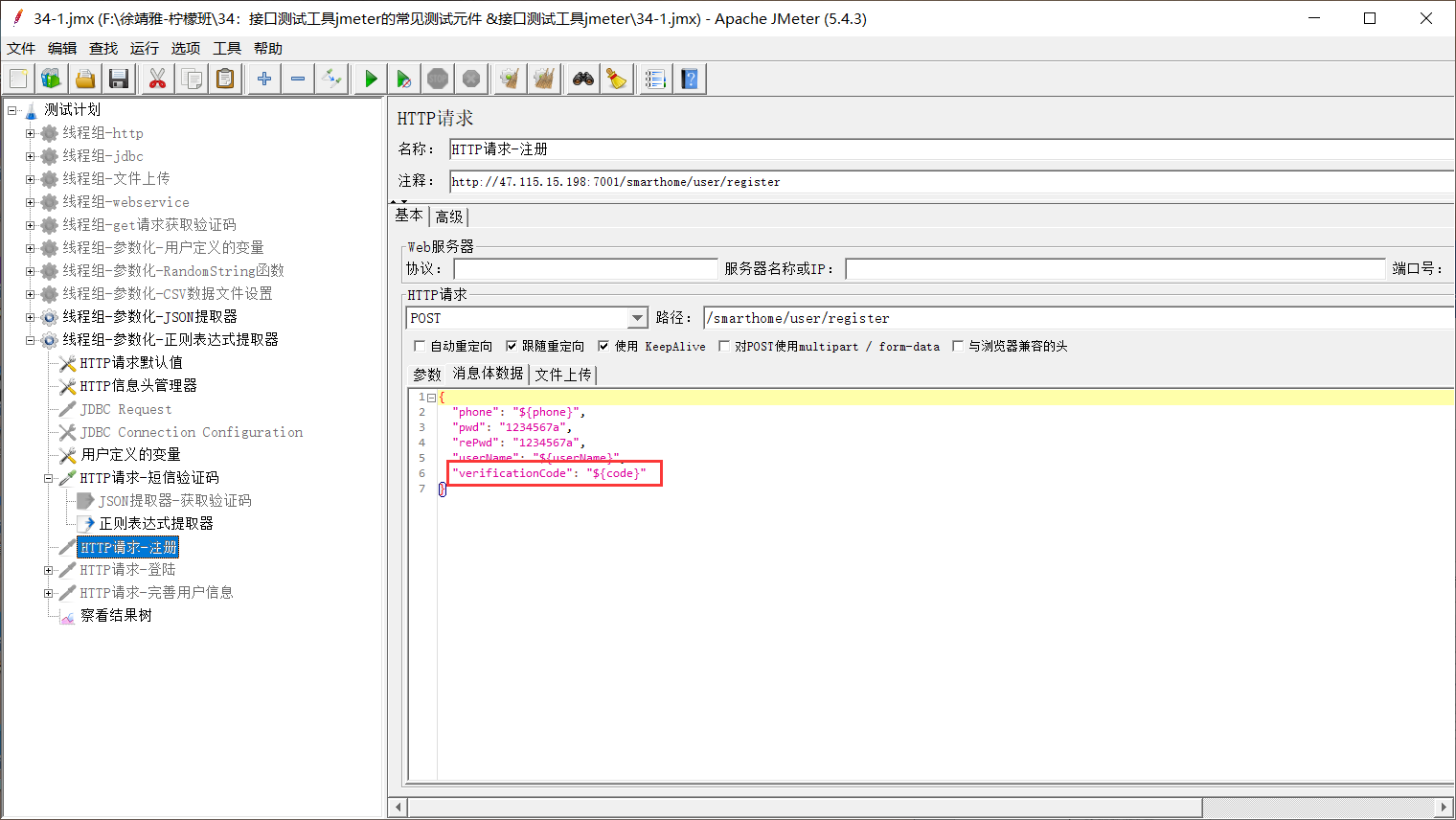Expand the 线程组-webservice node
Image resolution: width=1456 pixels, height=820 pixels.
coord(30,202)
